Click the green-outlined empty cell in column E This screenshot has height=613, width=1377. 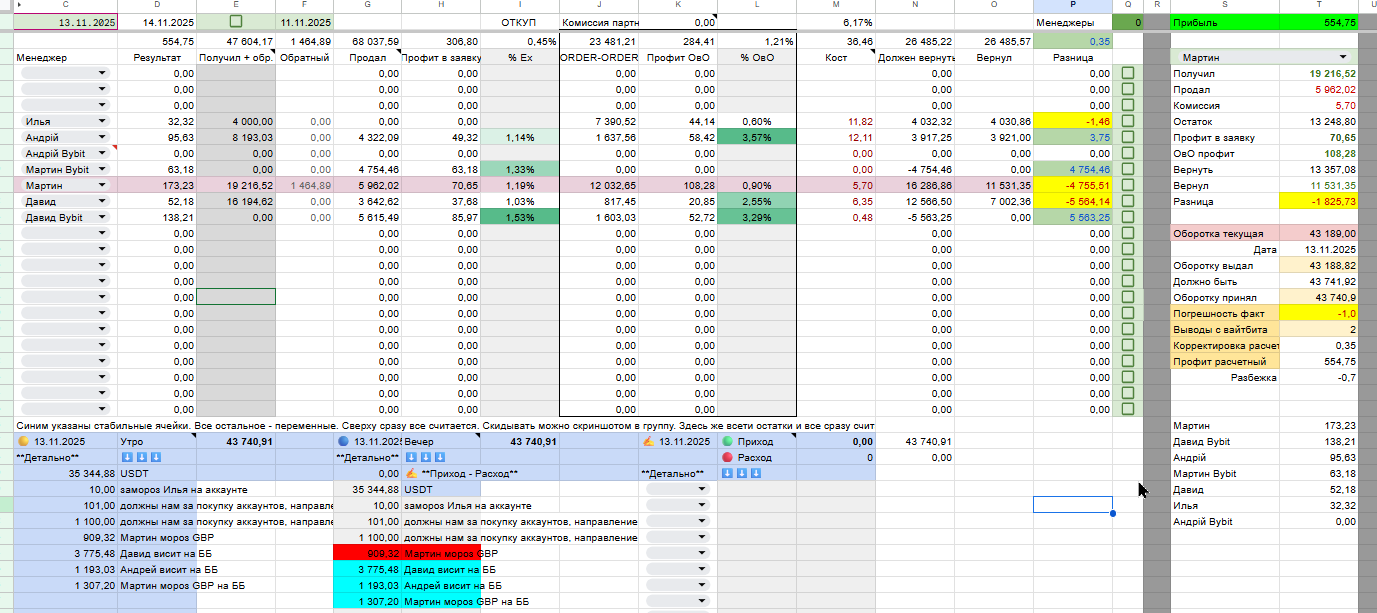pos(236,297)
